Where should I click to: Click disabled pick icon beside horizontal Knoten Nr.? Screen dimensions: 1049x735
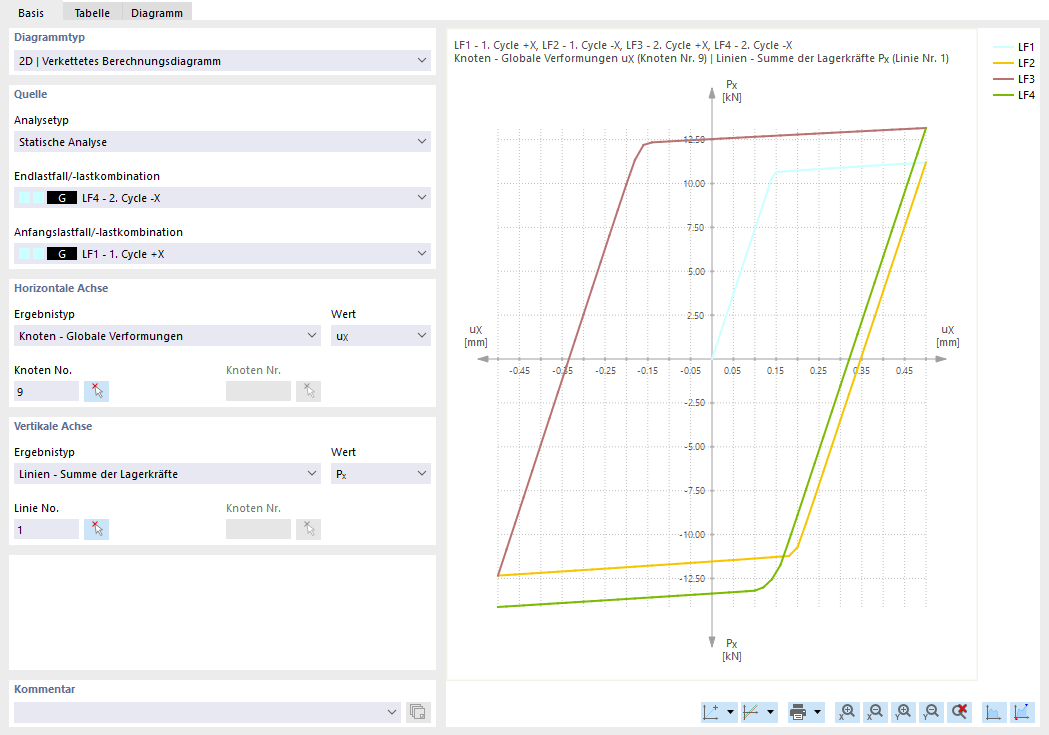pyautogui.click(x=308, y=391)
